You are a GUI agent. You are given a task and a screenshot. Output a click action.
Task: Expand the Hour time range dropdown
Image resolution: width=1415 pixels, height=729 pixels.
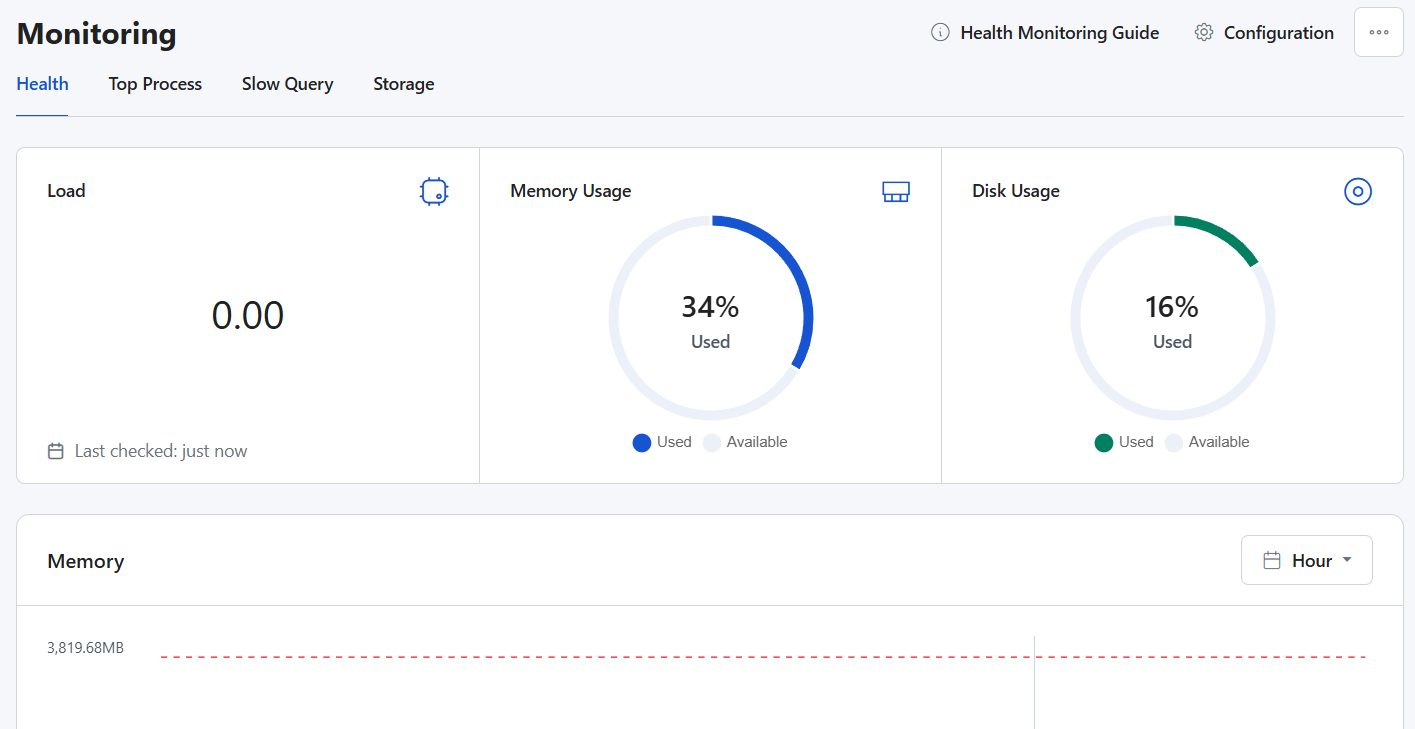click(x=1307, y=560)
